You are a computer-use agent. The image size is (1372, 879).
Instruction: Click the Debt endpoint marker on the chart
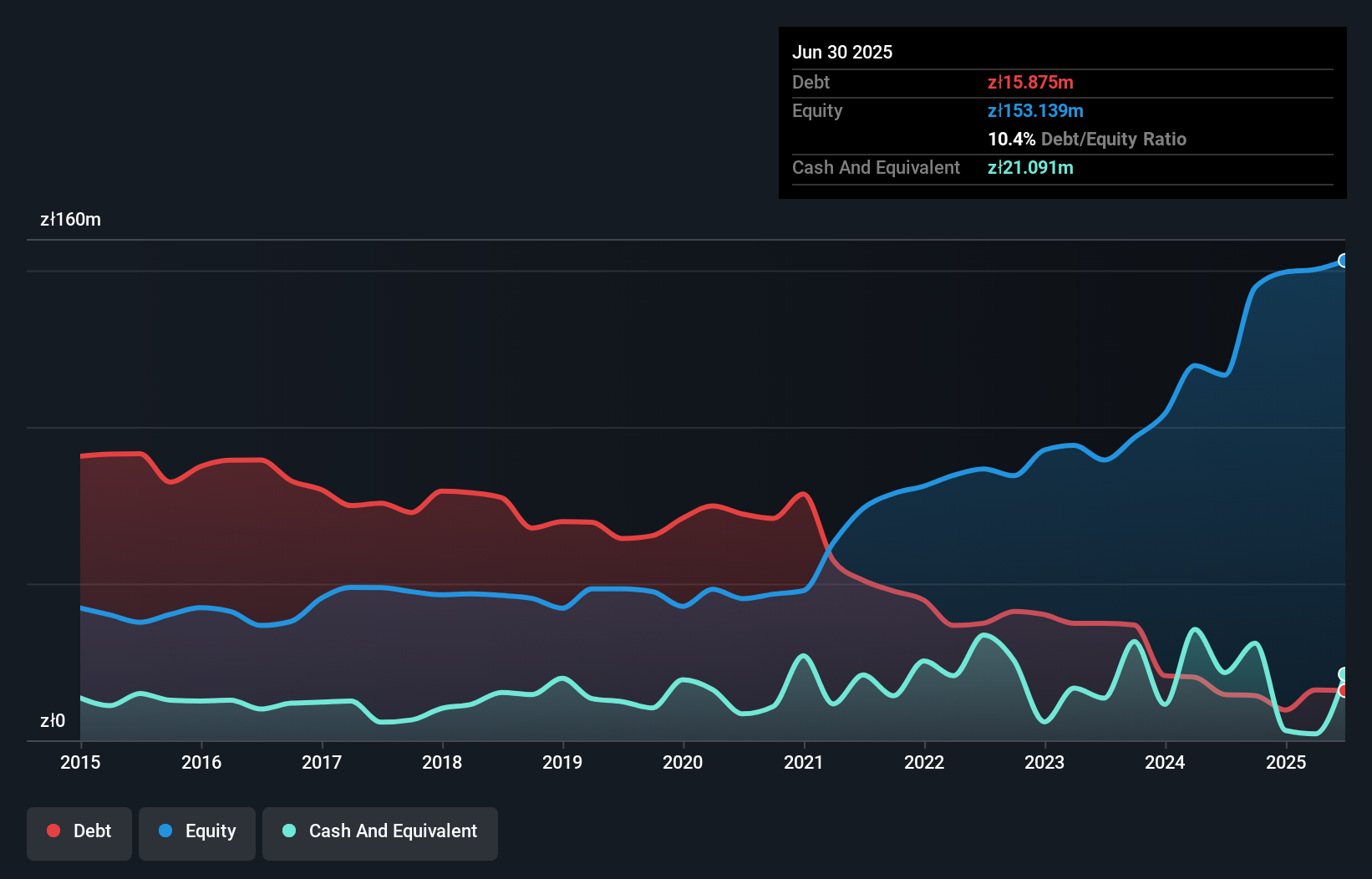(x=1343, y=691)
